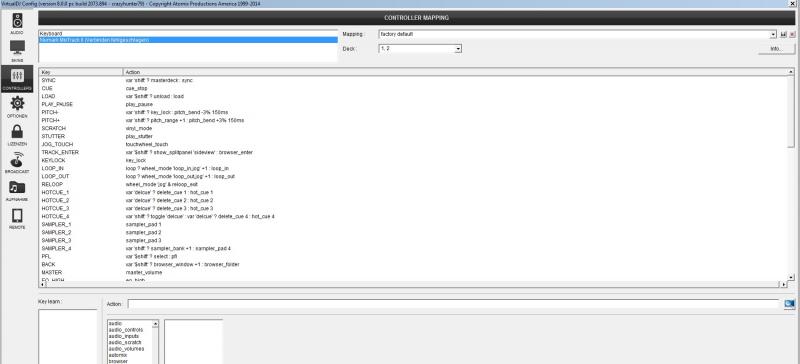Click the save mapping icon
This screenshot has width=800, height=364.
click(x=783, y=34)
